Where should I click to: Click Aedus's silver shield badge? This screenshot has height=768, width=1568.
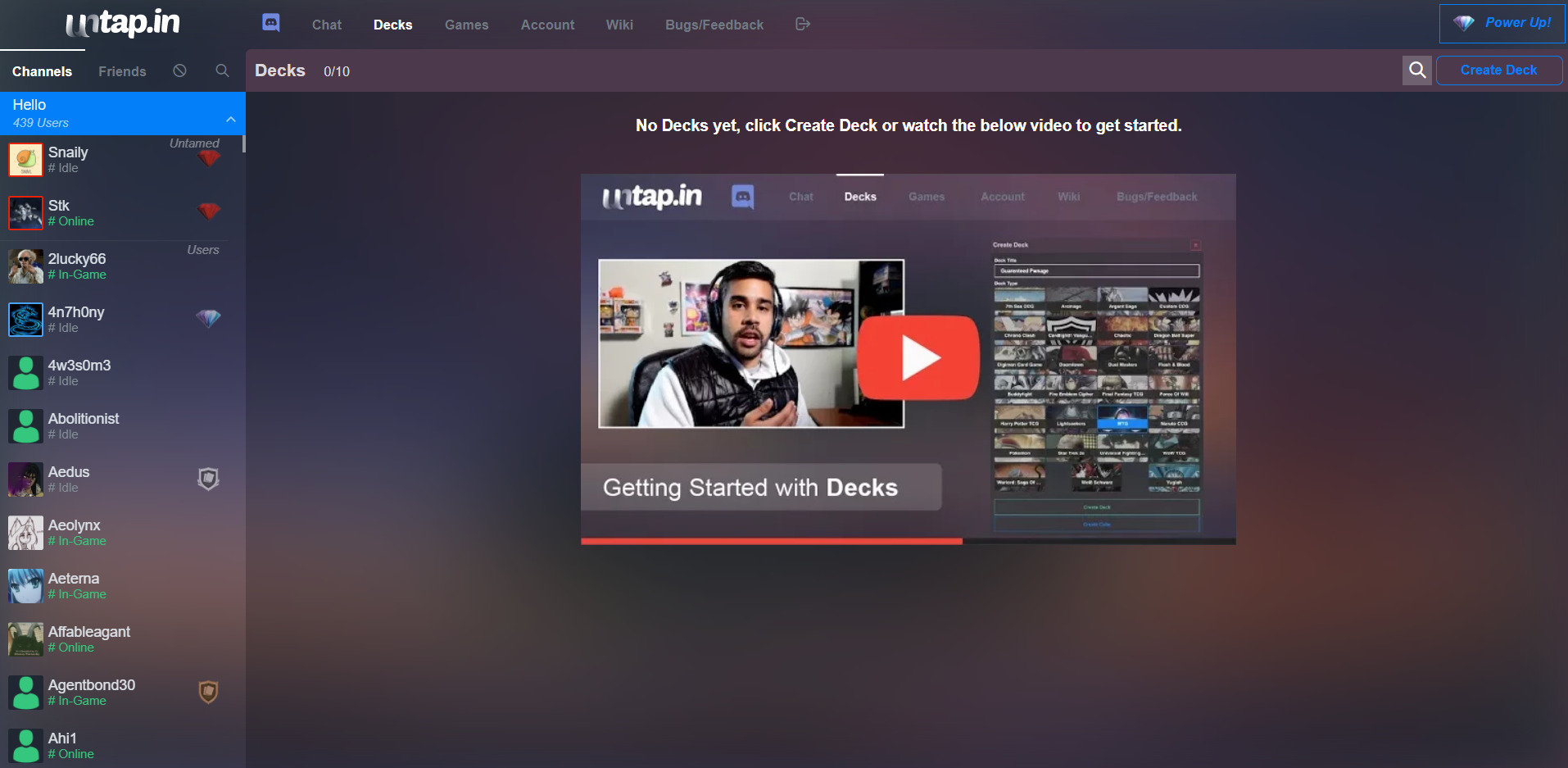click(x=208, y=479)
